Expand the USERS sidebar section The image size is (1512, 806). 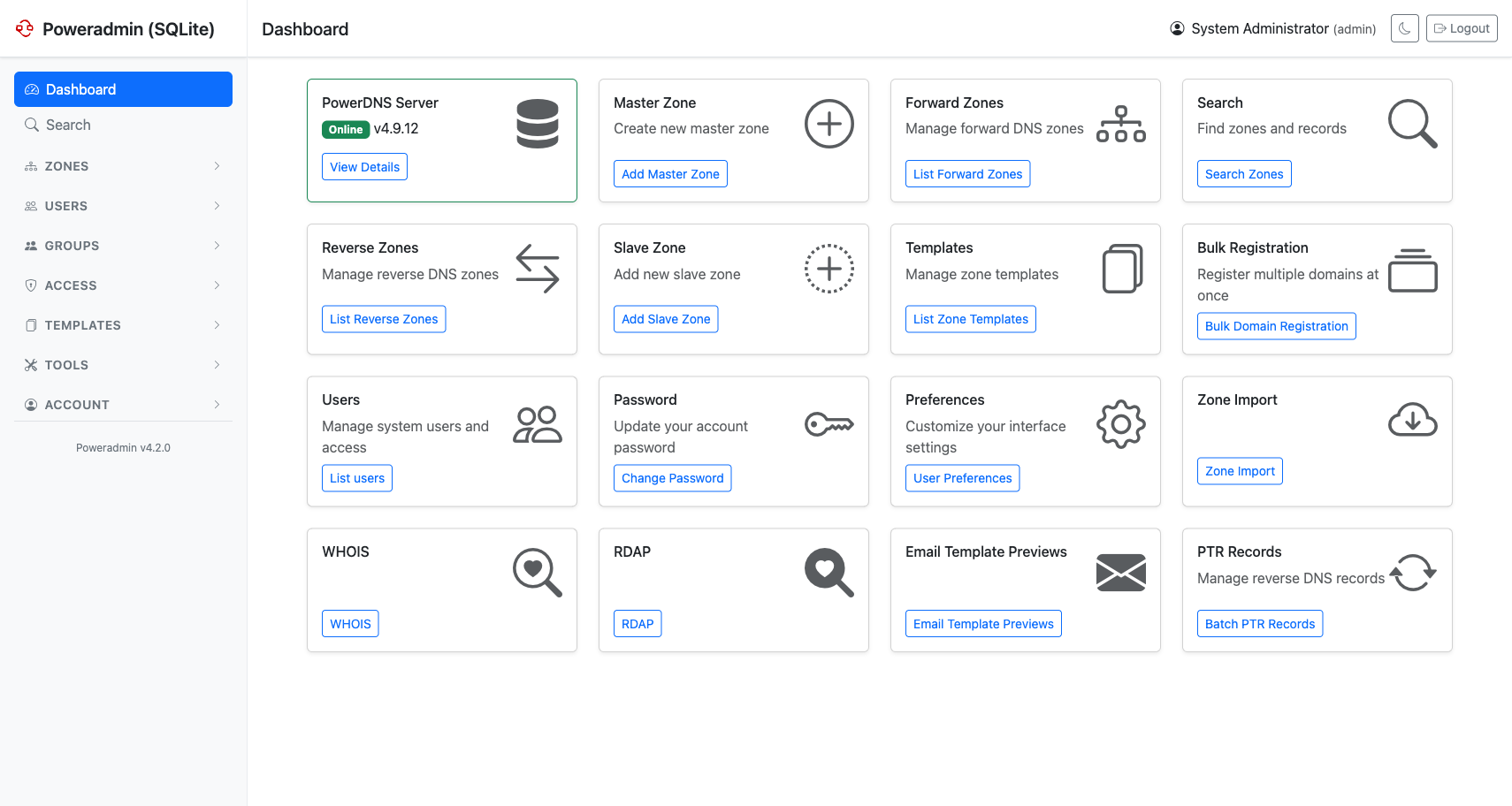(x=123, y=206)
